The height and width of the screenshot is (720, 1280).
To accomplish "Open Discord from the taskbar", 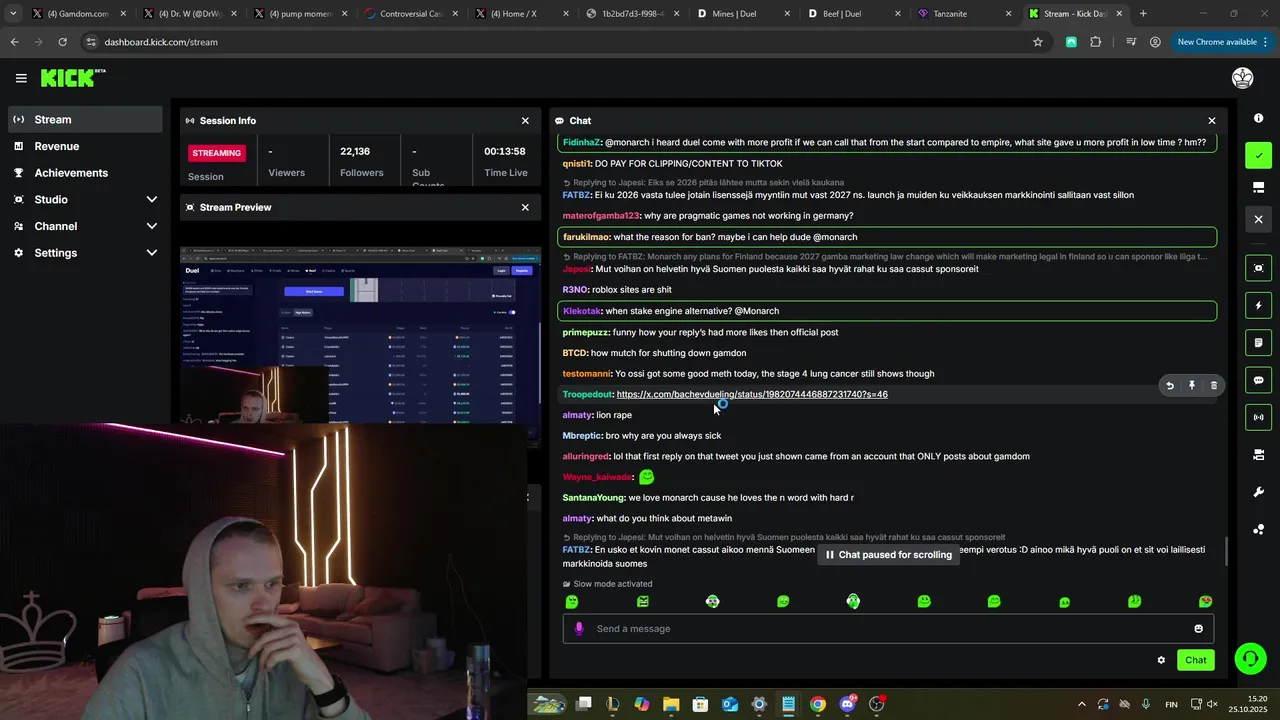I will (848, 704).
